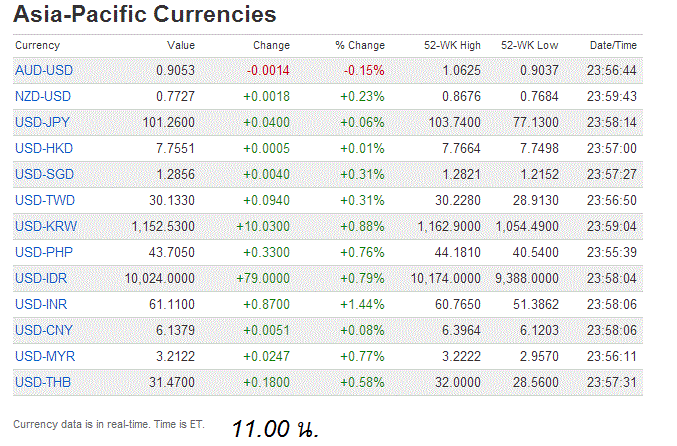The image size is (677, 446).
Task: Select the USD-HKD currency link
Action: tap(44, 148)
